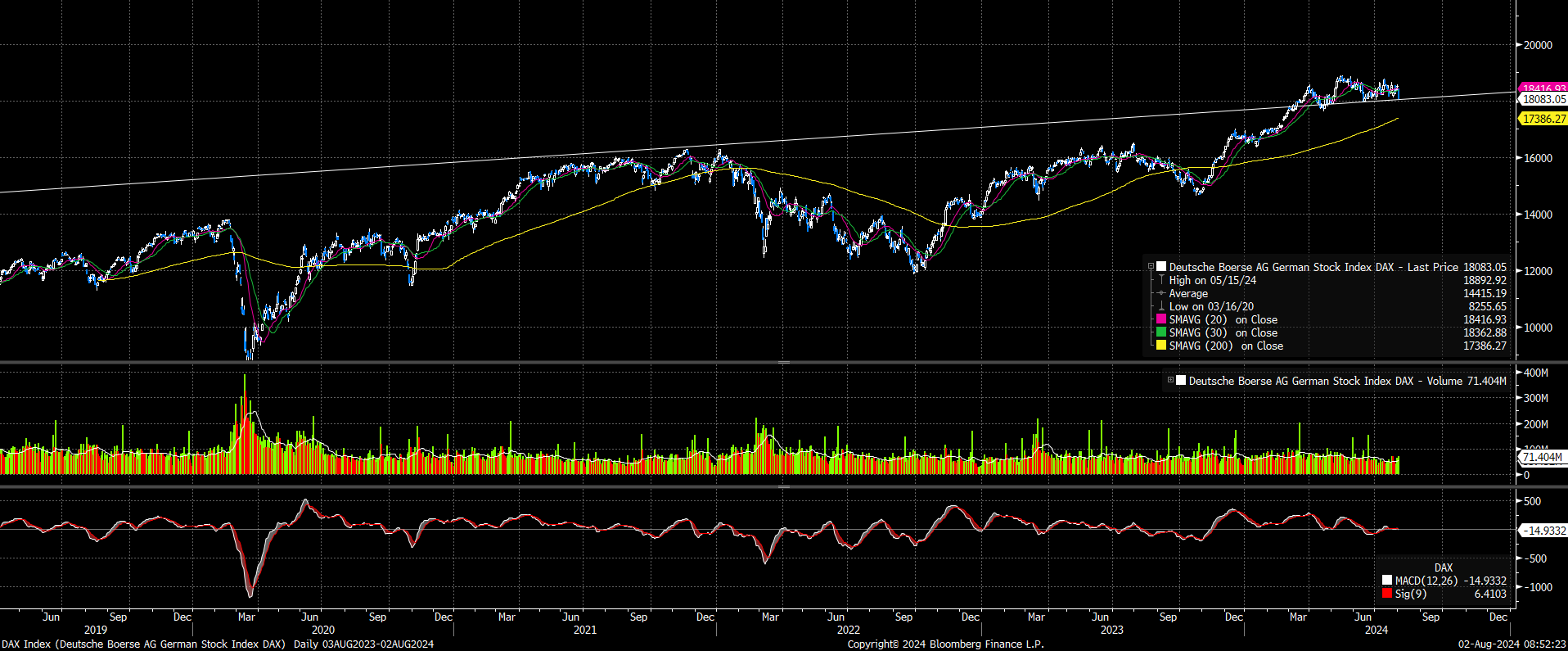
Task: Click the 2019 year label on time axis
Action: tap(96, 630)
